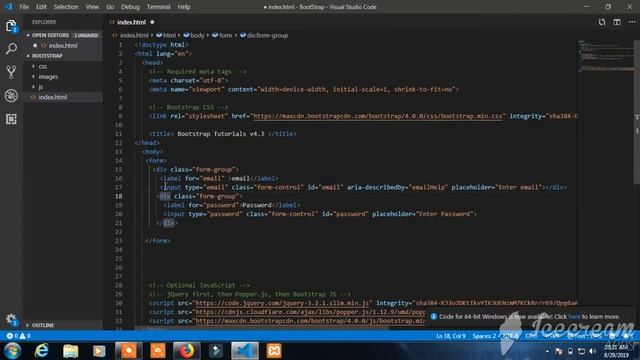Open the editor More Actions ellipsis

tap(631, 22)
